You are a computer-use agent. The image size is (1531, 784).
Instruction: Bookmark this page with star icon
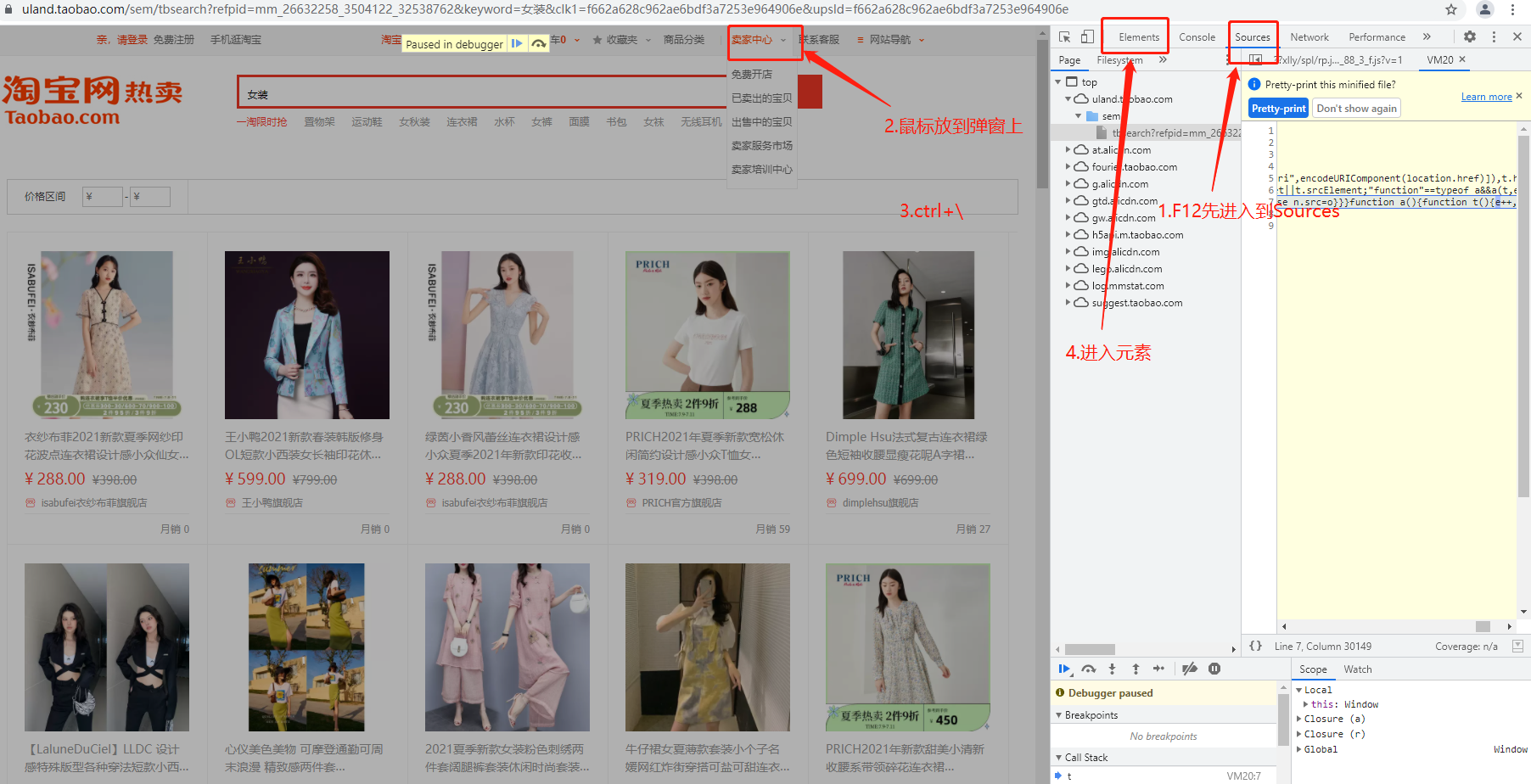click(1451, 9)
